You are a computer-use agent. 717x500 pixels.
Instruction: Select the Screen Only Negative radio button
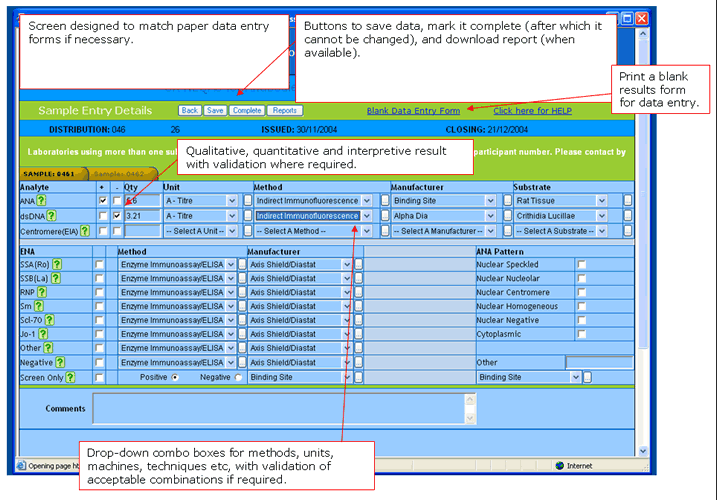click(238, 377)
